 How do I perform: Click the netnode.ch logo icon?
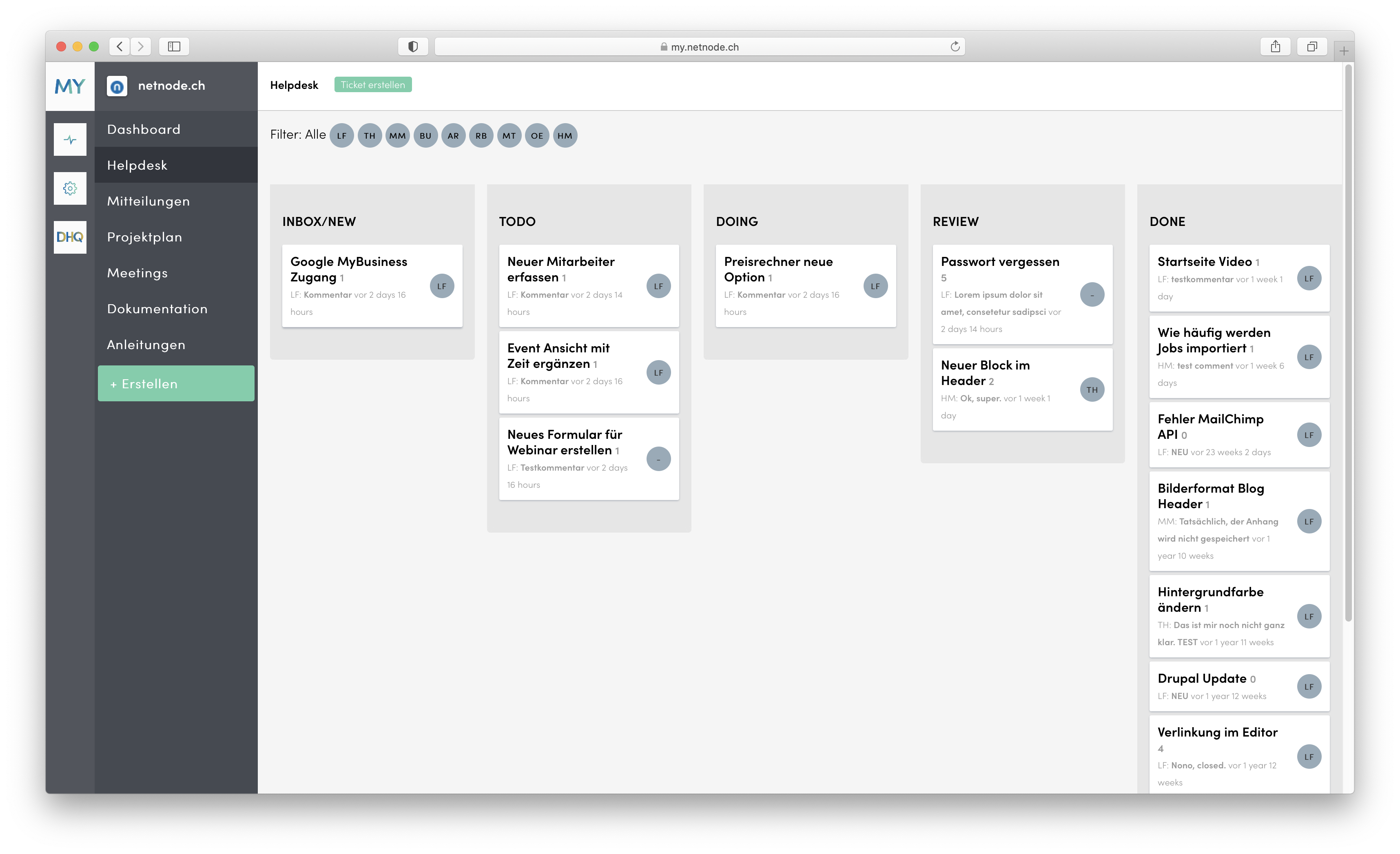pyautogui.click(x=117, y=86)
